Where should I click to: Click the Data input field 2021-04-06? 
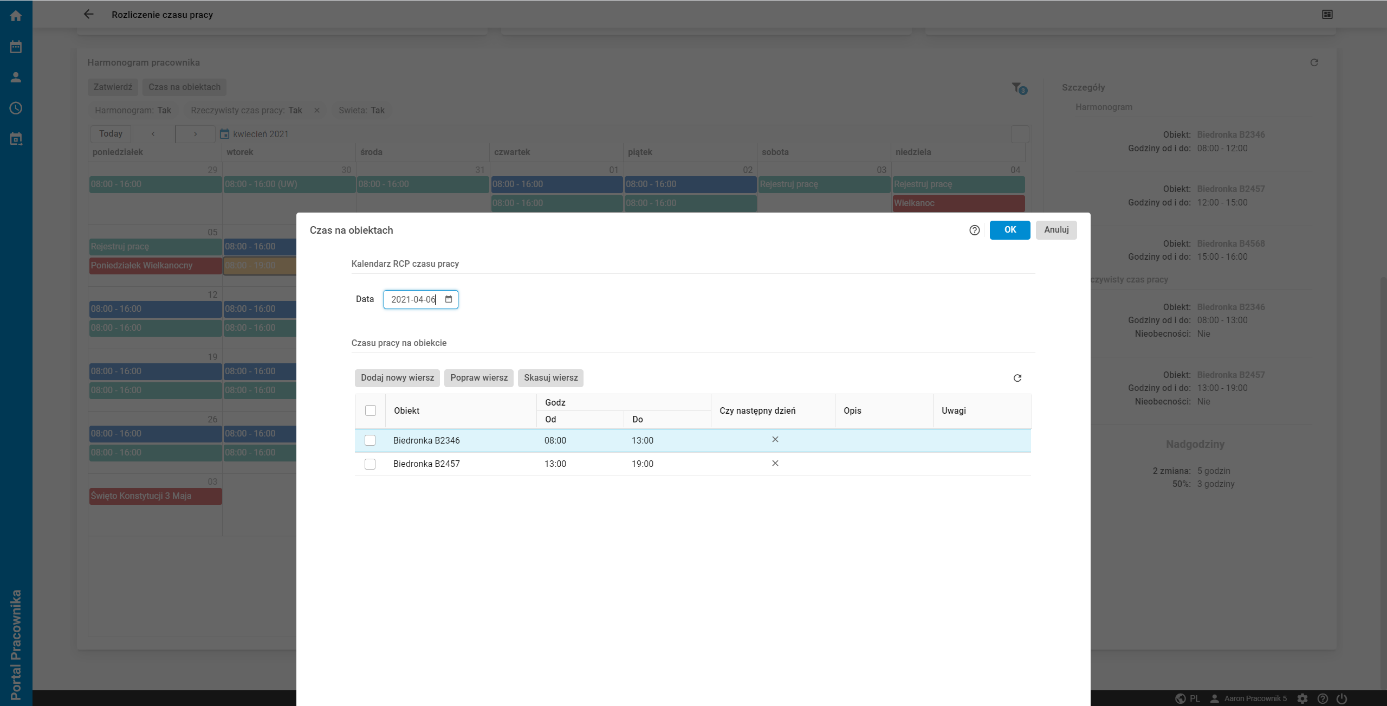[421, 299]
